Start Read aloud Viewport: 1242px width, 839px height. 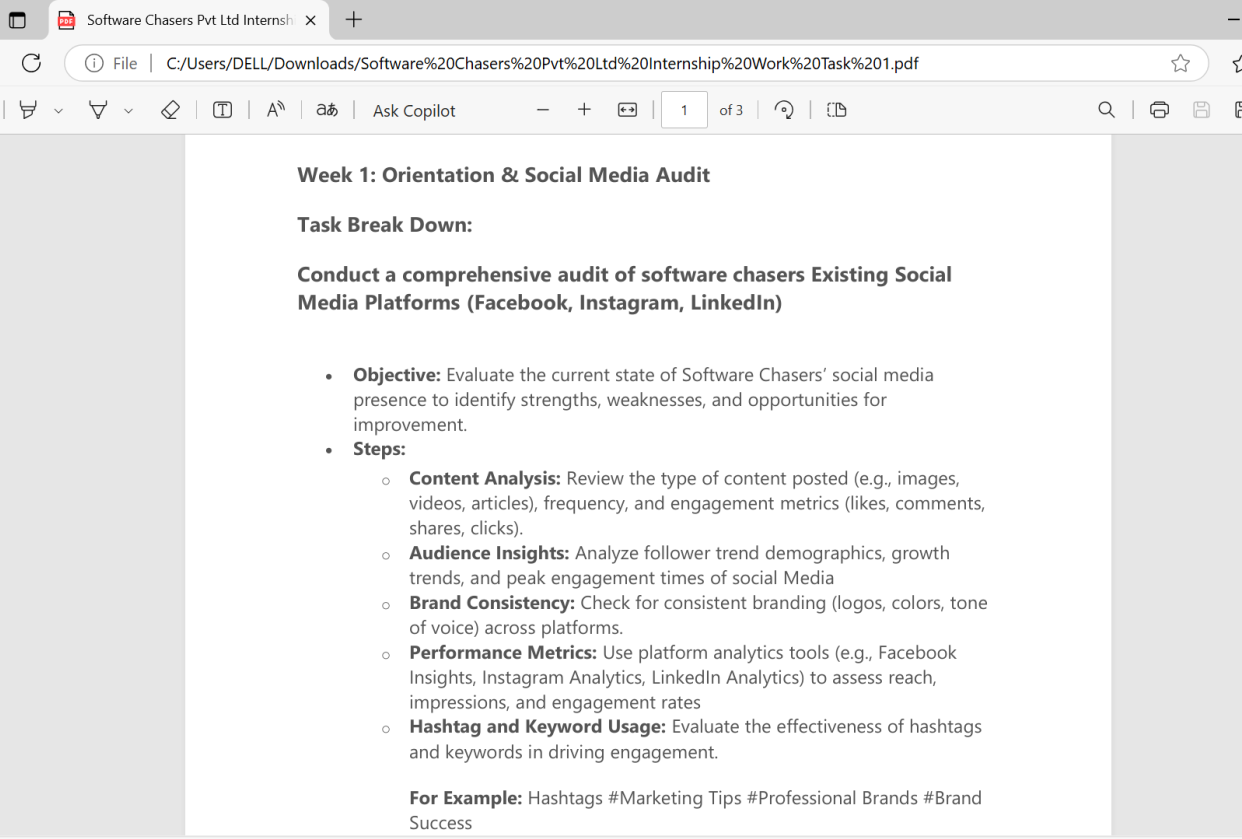coord(276,110)
